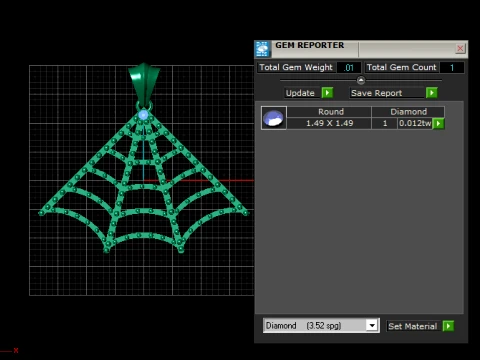Image resolution: width=480 pixels, height=360 pixels.
Task: Click the Diamond column header cell
Action: click(x=408, y=112)
